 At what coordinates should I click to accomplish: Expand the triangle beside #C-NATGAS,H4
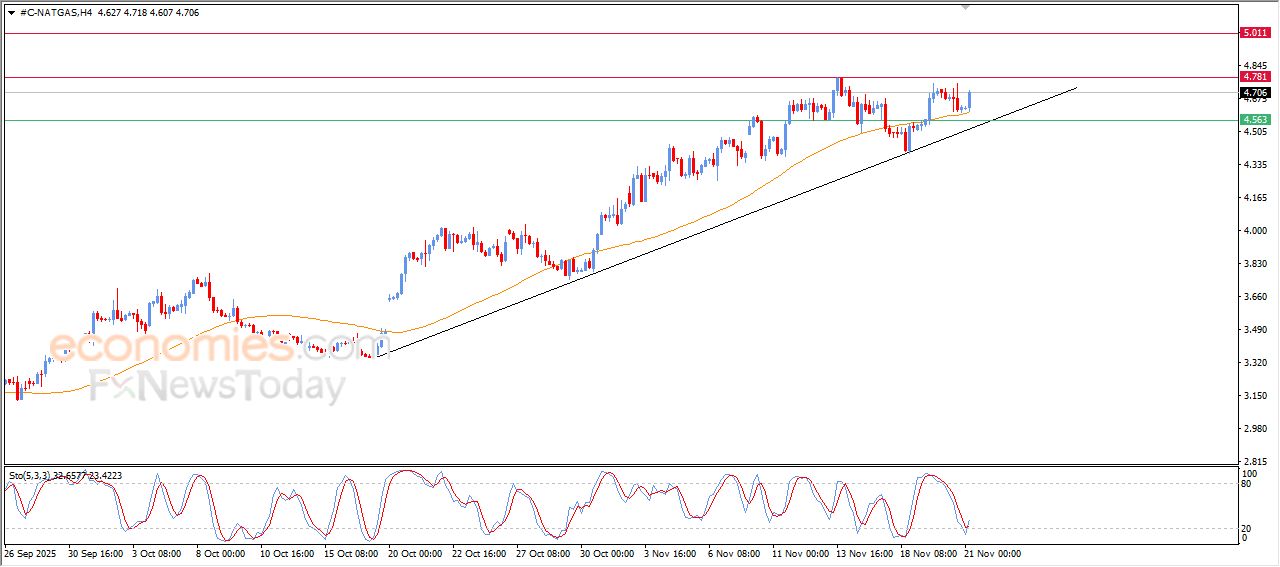tap(11, 13)
